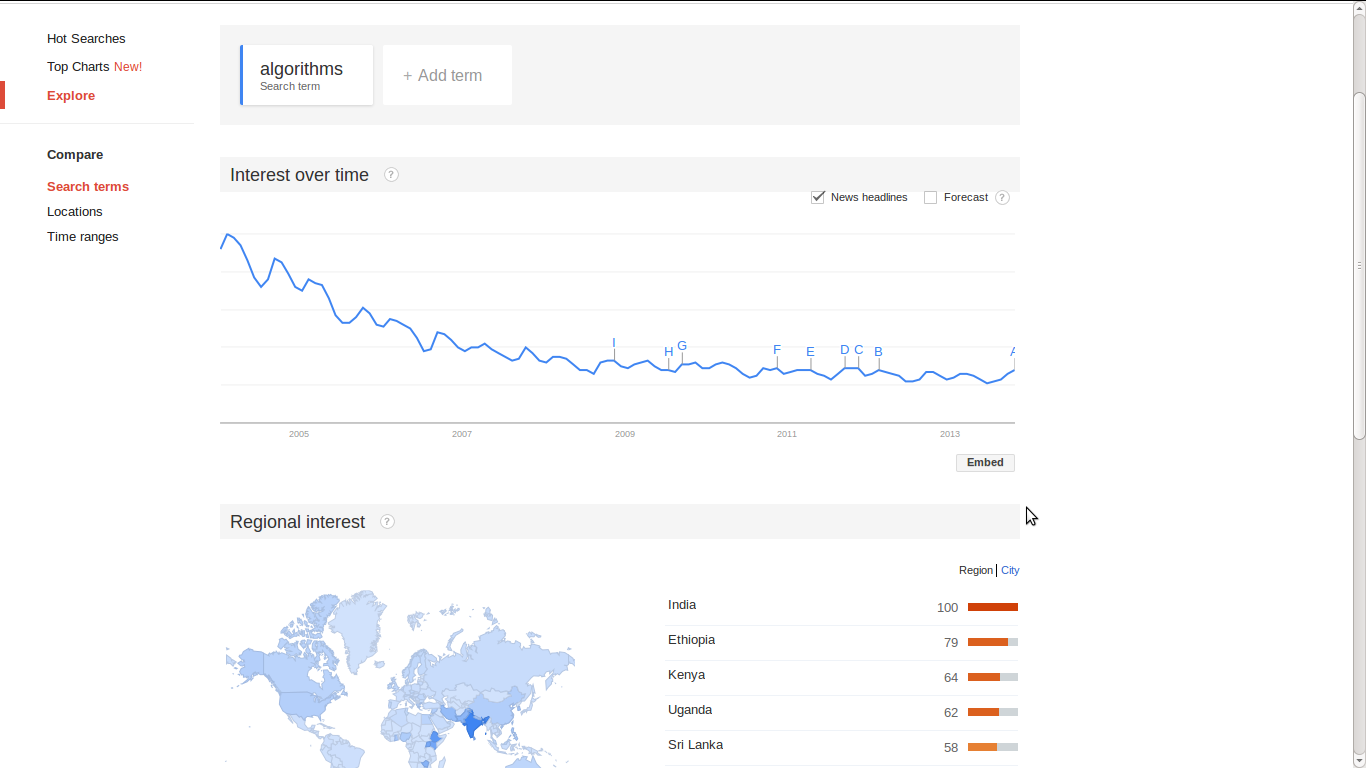The width and height of the screenshot is (1366, 768).
Task: Open the Hot Searches page
Action: coord(86,39)
